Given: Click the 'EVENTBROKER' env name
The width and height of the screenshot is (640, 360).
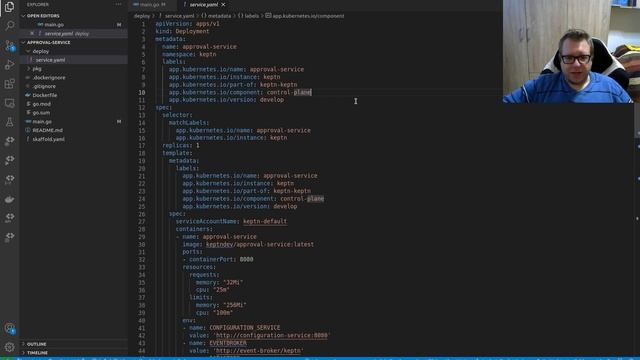Looking at the screenshot, I should (x=228, y=343).
